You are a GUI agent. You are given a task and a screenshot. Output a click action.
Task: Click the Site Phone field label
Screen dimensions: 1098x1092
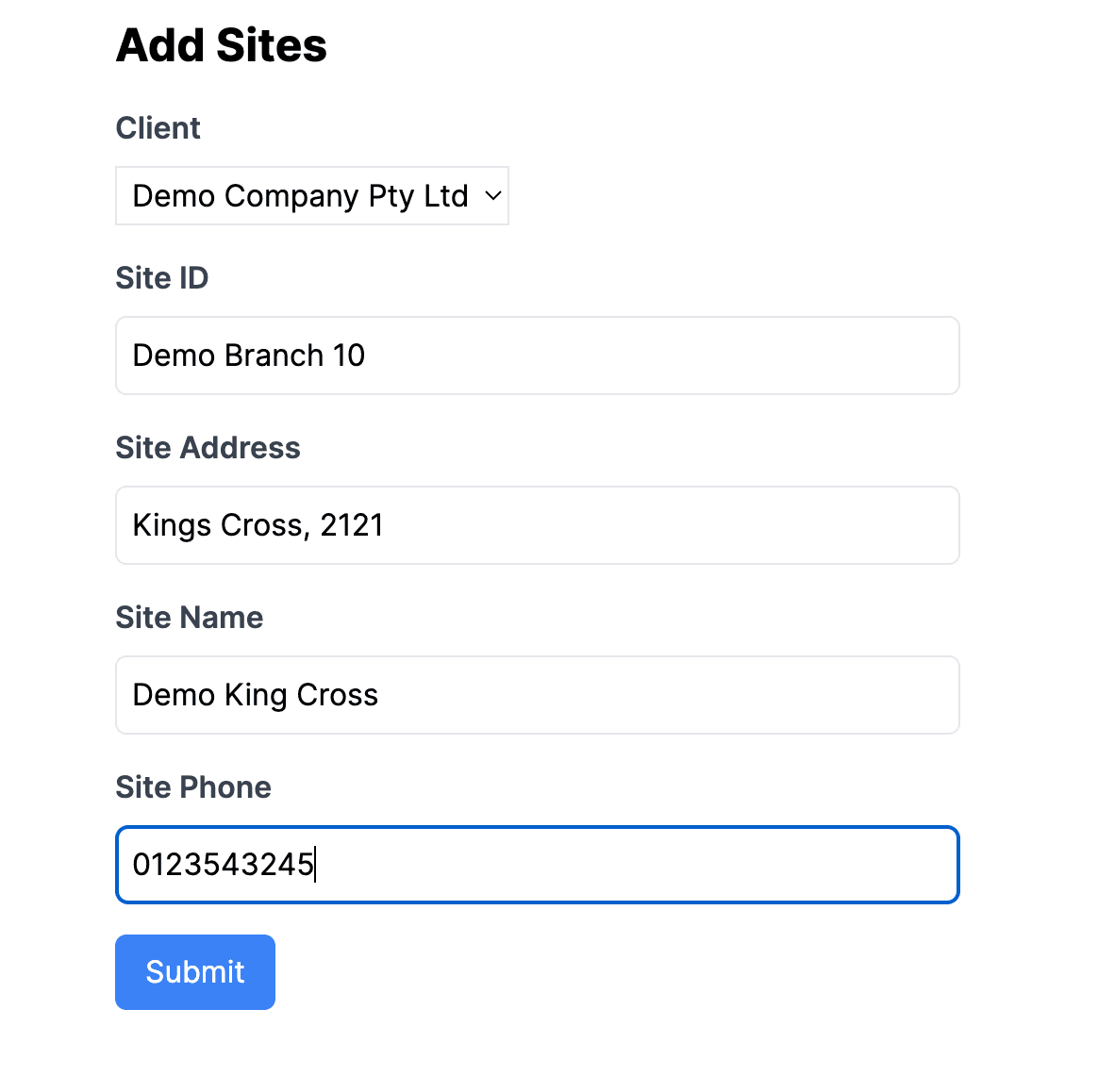193,787
